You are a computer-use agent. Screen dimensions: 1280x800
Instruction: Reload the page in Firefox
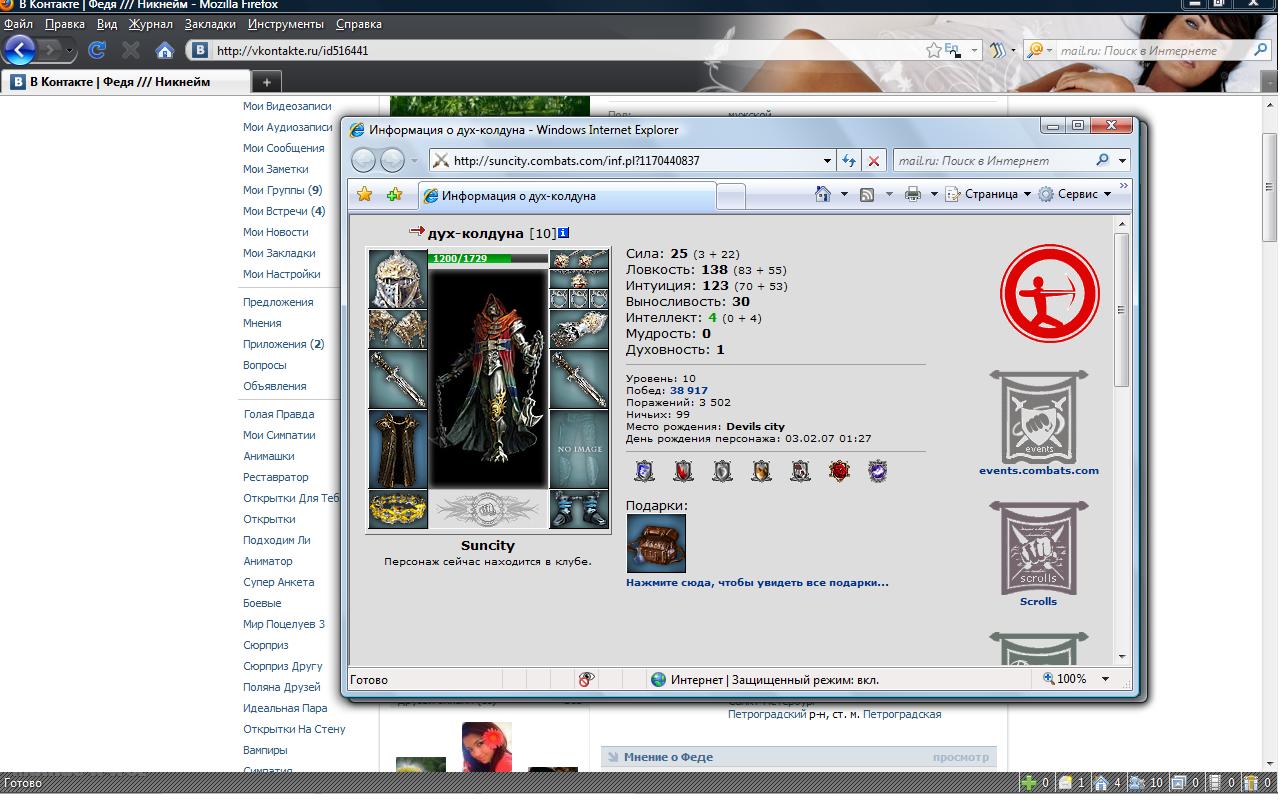point(97,50)
